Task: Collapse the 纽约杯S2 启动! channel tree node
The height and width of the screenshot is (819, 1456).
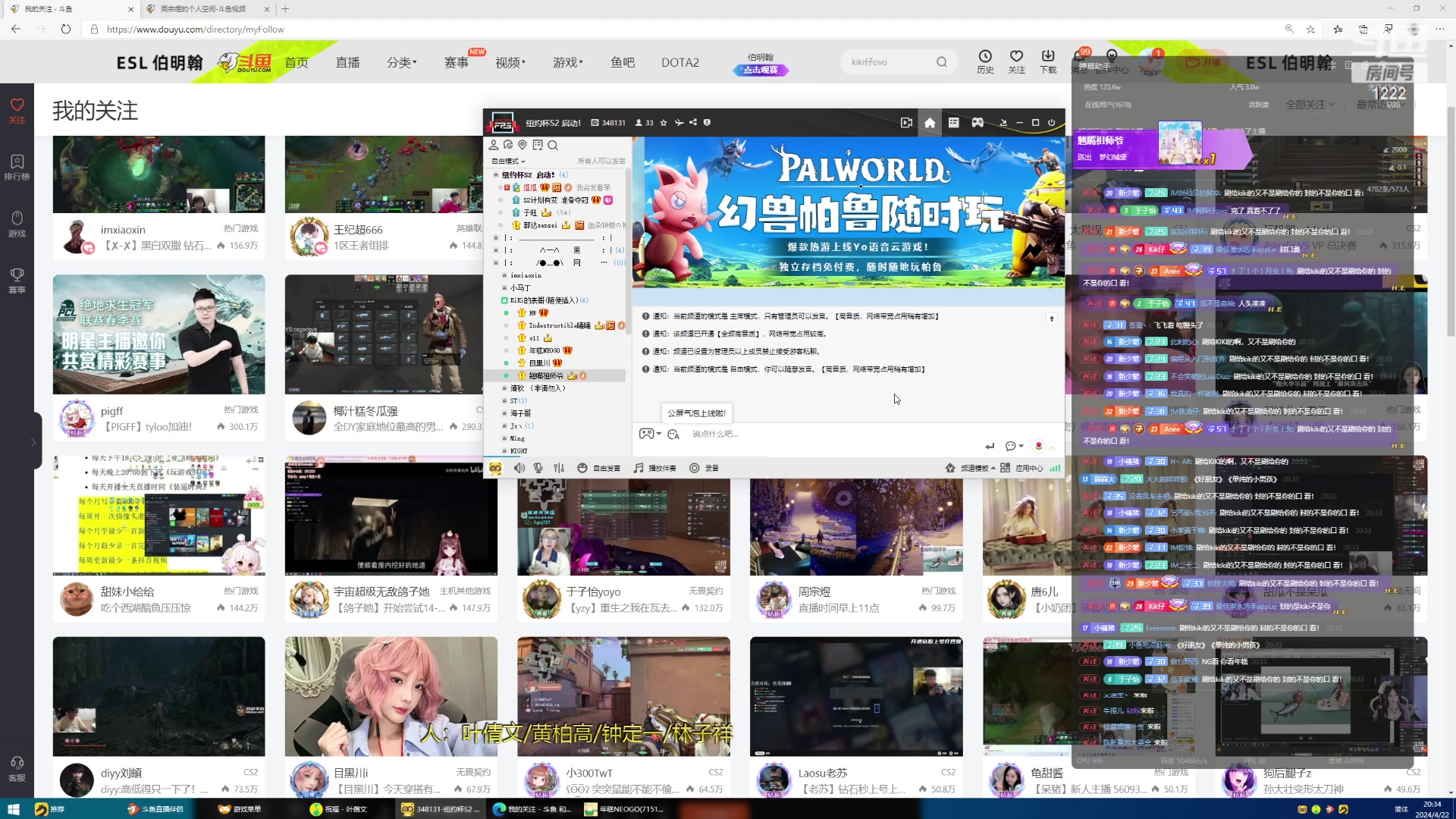Action: point(496,175)
